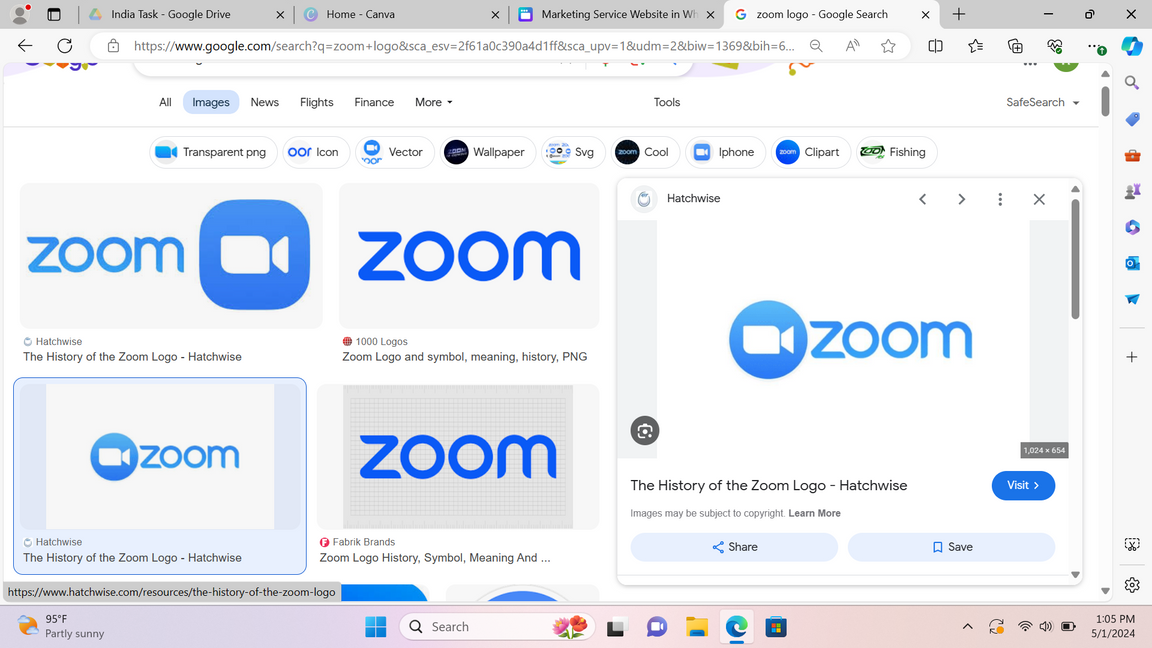The image size is (1152, 648).
Task: Open the Favorites list icon
Action: click(x=976, y=46)
